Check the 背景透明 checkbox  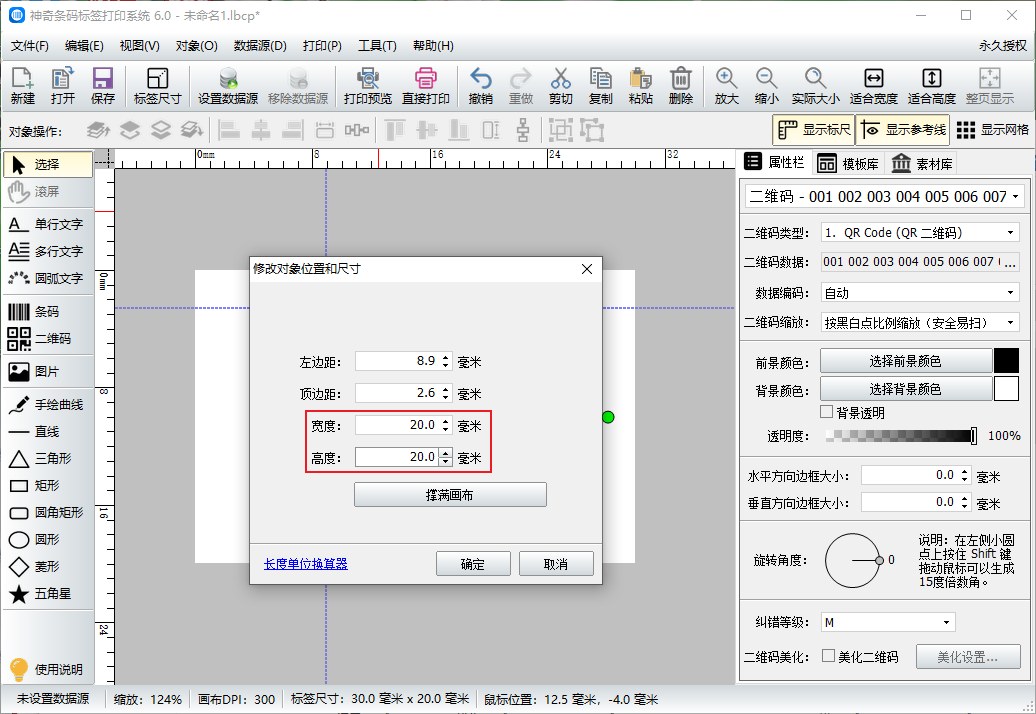[x=826, y=412]
